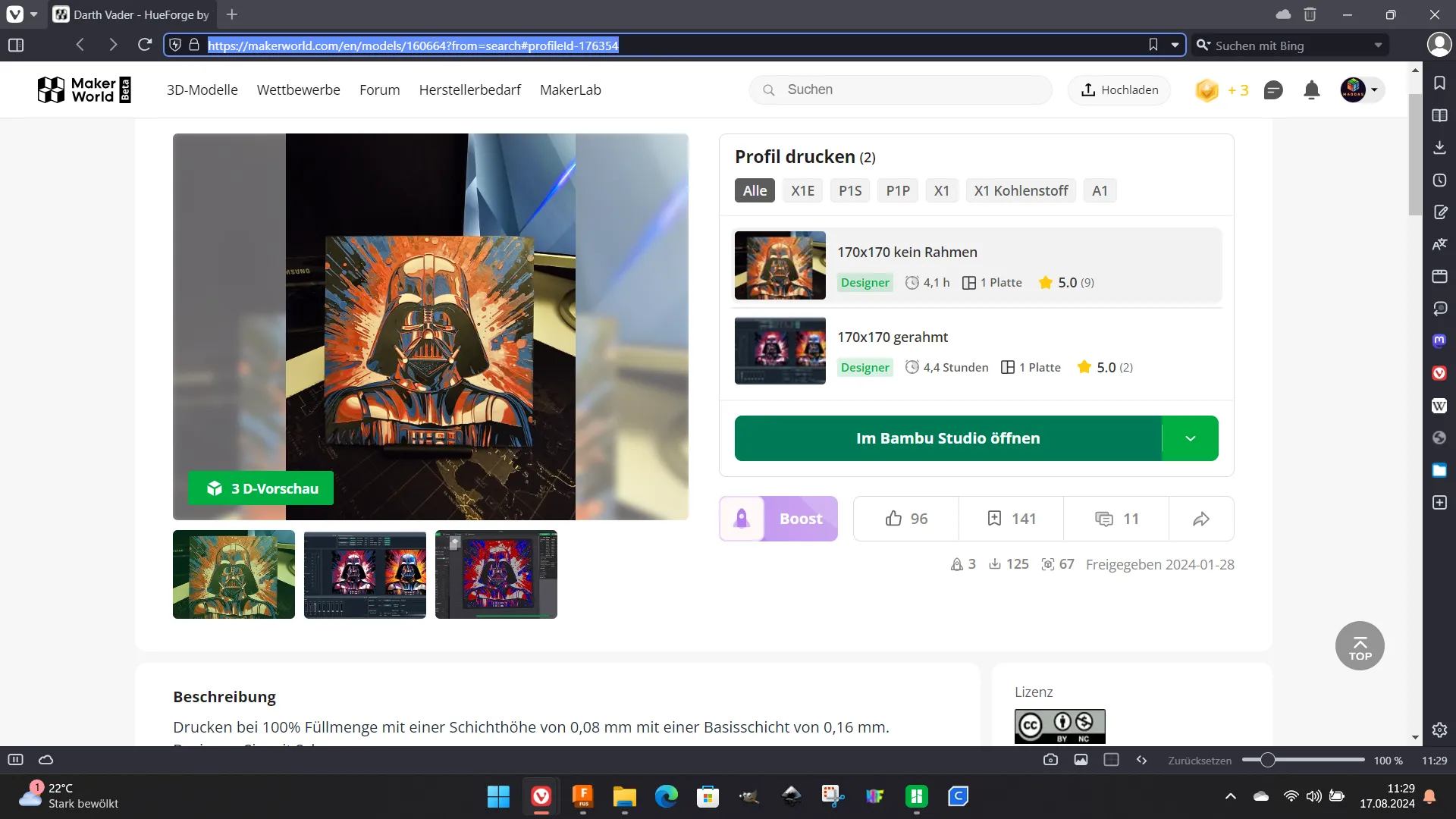The height and width of the screenshot is (819, 1456).
Task: Filter profiles by A1 printer
Action: pyautogui.click(x=1100, y=190)
